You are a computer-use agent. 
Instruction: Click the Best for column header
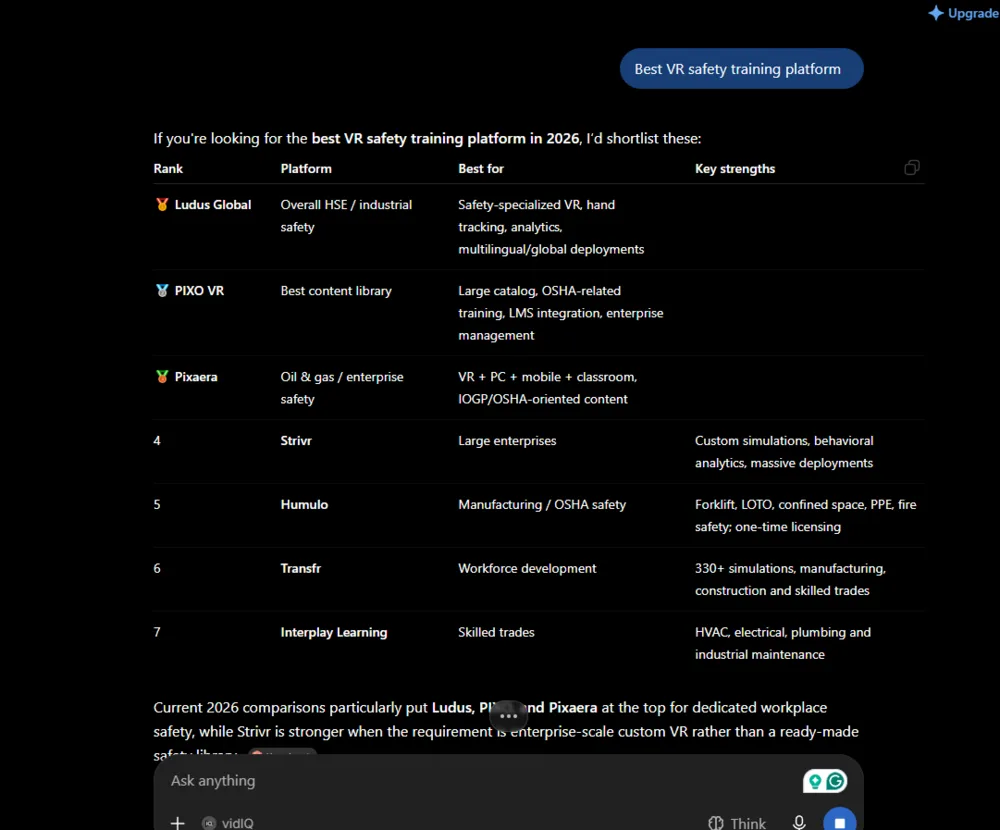pos(480,168)
